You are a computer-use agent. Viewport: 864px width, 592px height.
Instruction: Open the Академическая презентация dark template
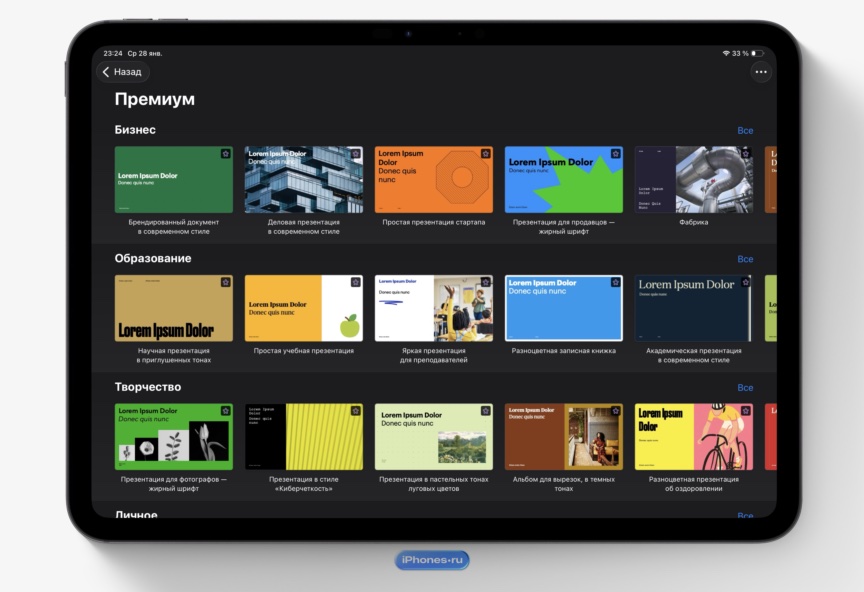[x=694, y=308]
